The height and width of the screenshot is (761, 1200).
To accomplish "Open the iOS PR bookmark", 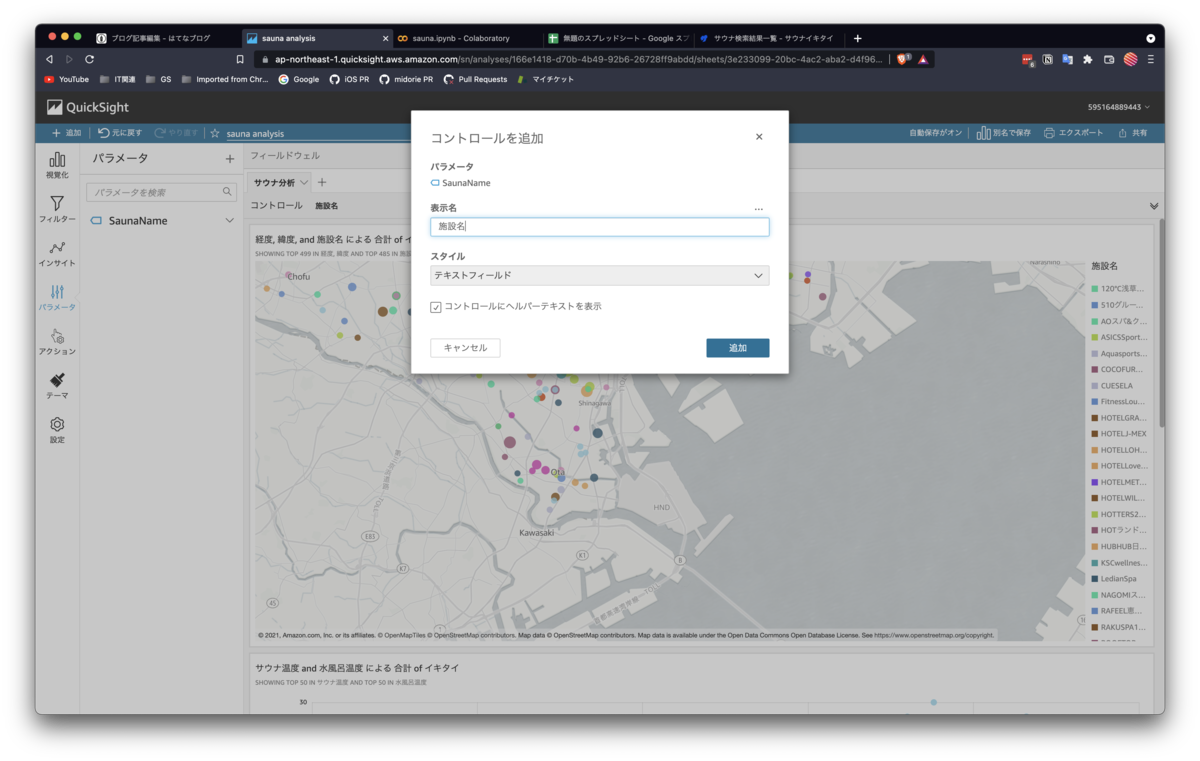I will point(349,79).
